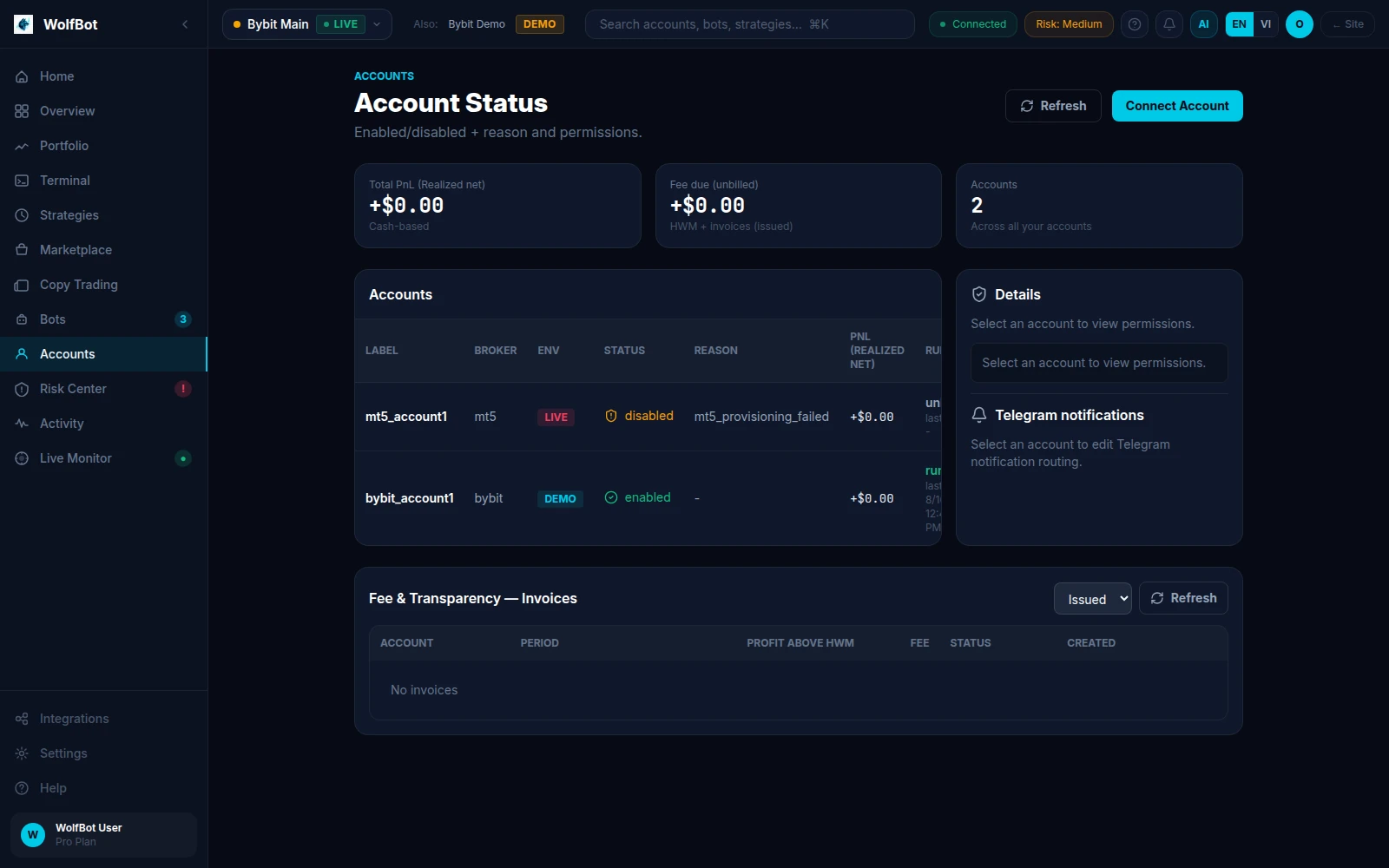This screenshot has width=1389, height=868.
Task: Select the mt5_account1 row label
Action: click(x=406, y=417)
